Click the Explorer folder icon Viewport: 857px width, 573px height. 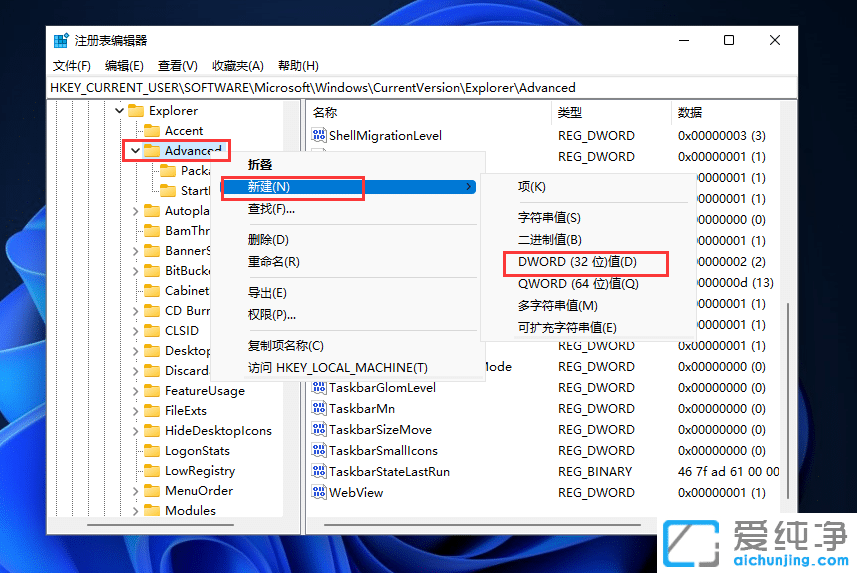point(136,110)
